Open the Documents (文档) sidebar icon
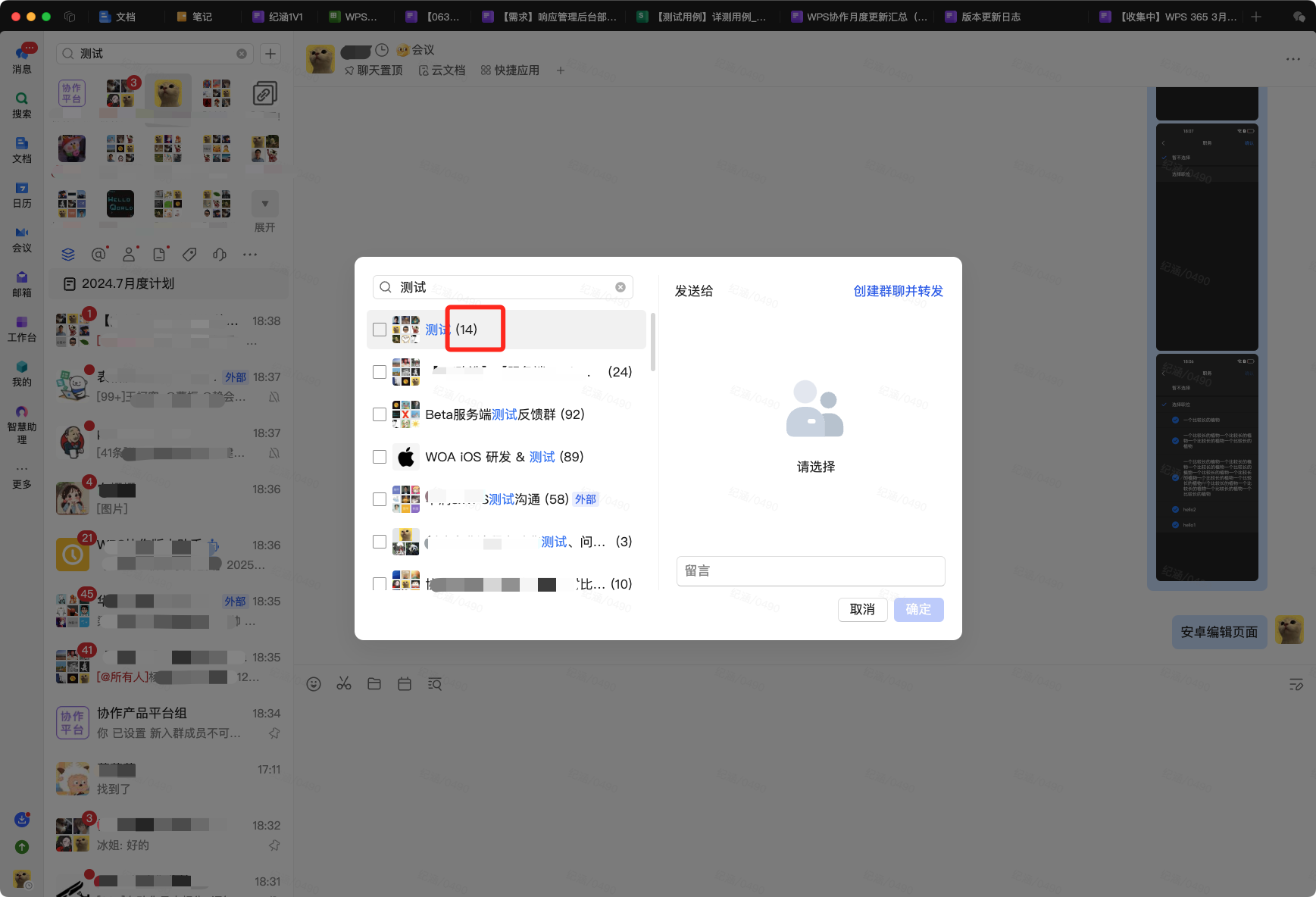This screenshot has height=897, width=1316. [x=22, y=148]
